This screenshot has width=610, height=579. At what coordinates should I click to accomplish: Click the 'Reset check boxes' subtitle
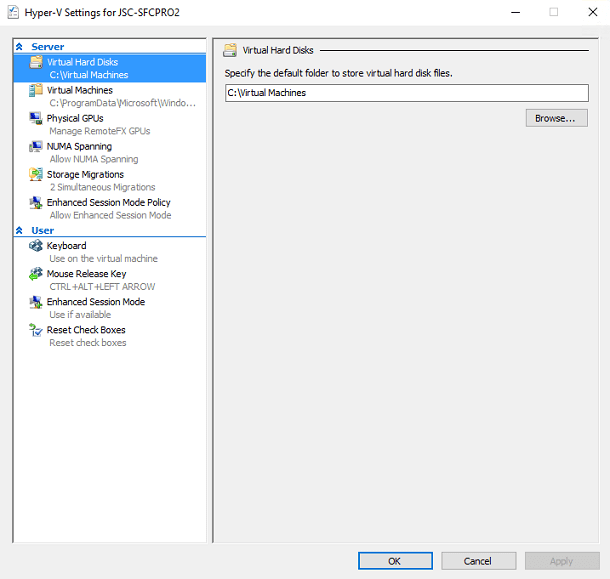pos(88,343)
